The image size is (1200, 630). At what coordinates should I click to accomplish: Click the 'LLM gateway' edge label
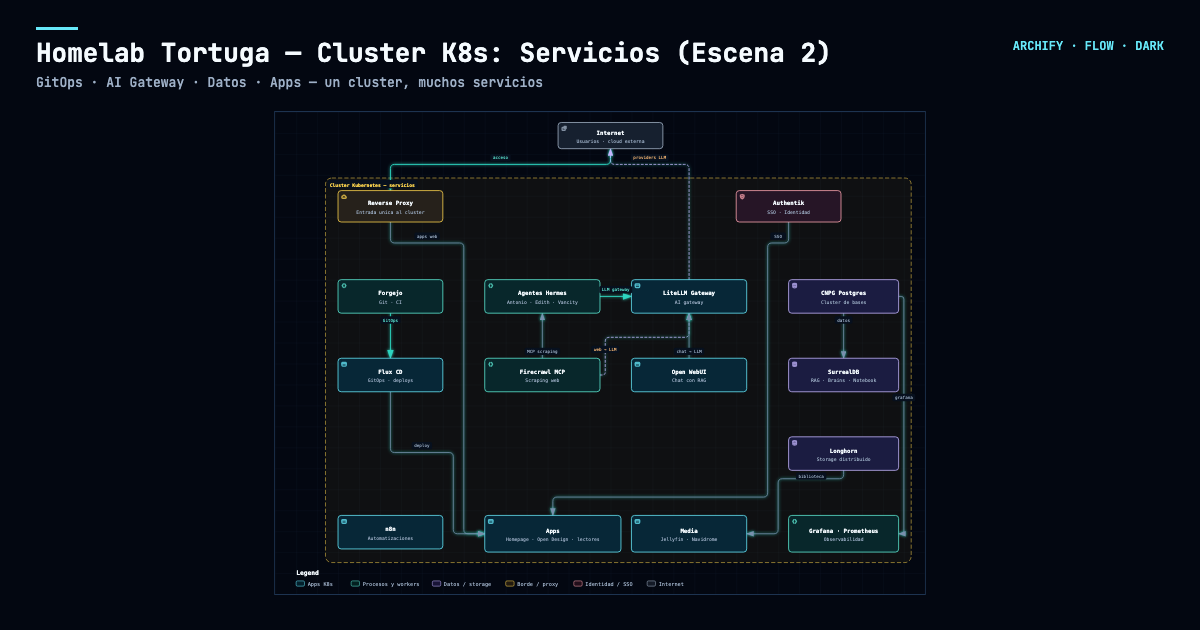point(616,289)
